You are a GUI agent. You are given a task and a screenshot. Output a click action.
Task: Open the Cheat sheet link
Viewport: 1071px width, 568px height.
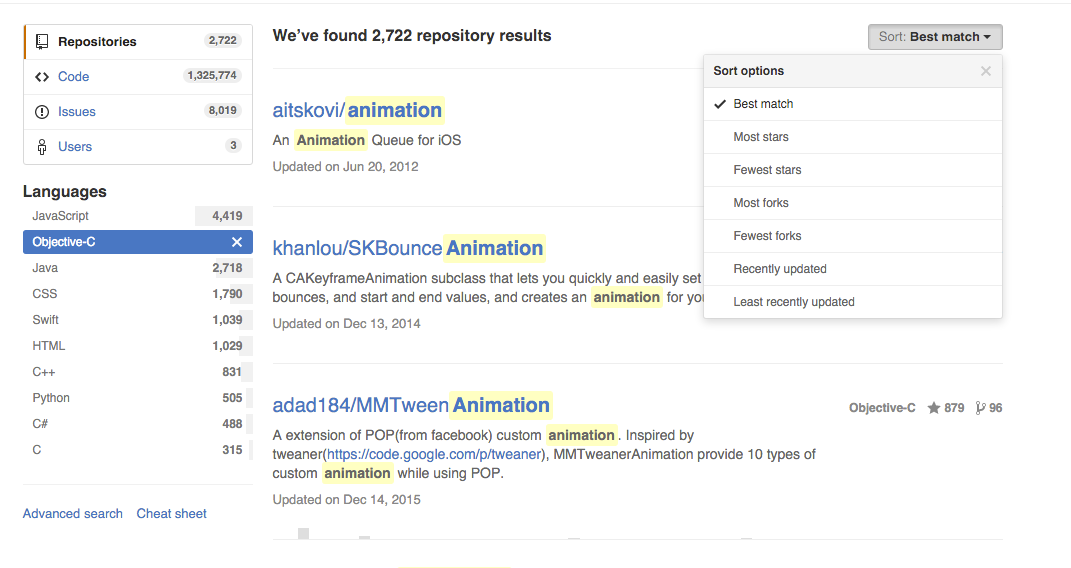coord(172,514)
